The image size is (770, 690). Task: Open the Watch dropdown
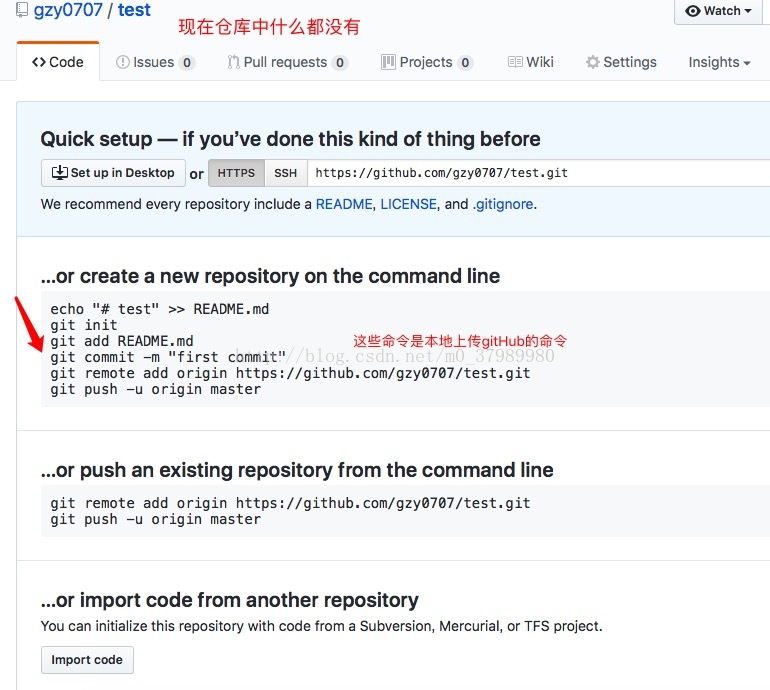pos(718,11)
